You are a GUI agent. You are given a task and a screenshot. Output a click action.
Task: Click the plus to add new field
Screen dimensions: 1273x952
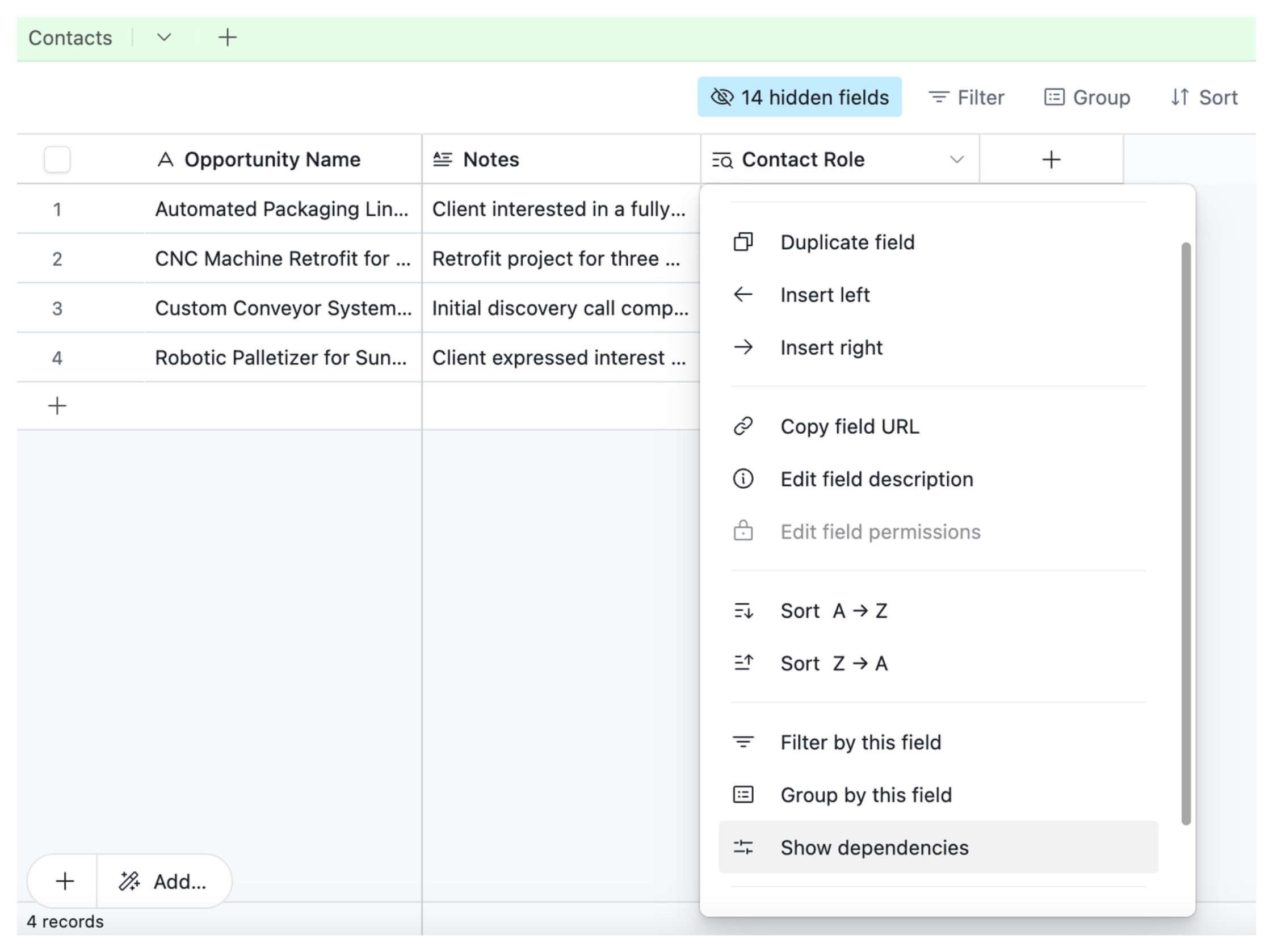(x=1051, y=159)
